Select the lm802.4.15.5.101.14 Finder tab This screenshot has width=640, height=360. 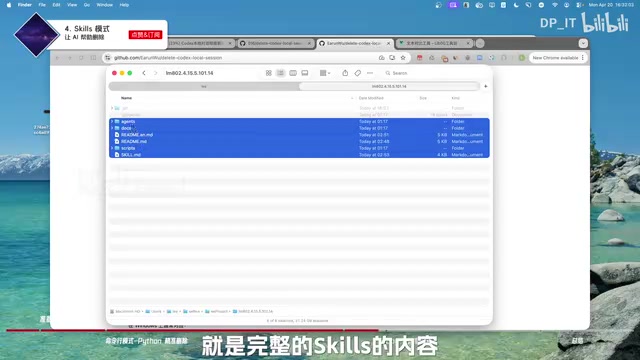(x=389, y=86)
